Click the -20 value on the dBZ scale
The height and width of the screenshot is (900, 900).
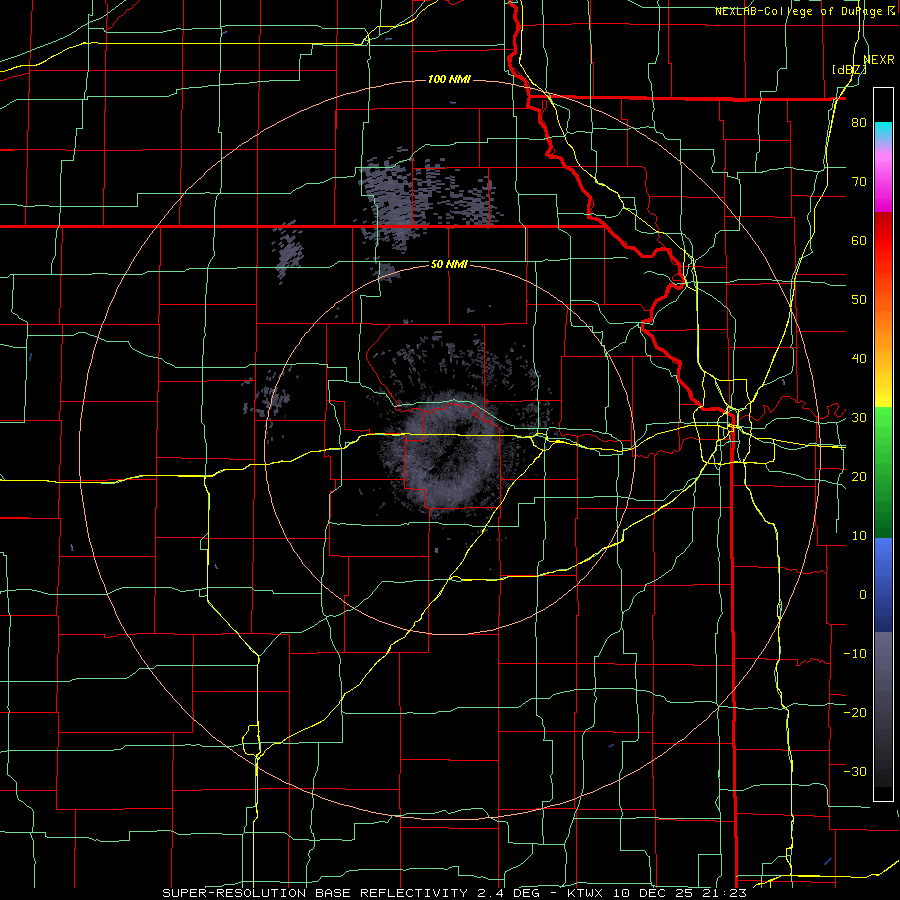point(855,712)
